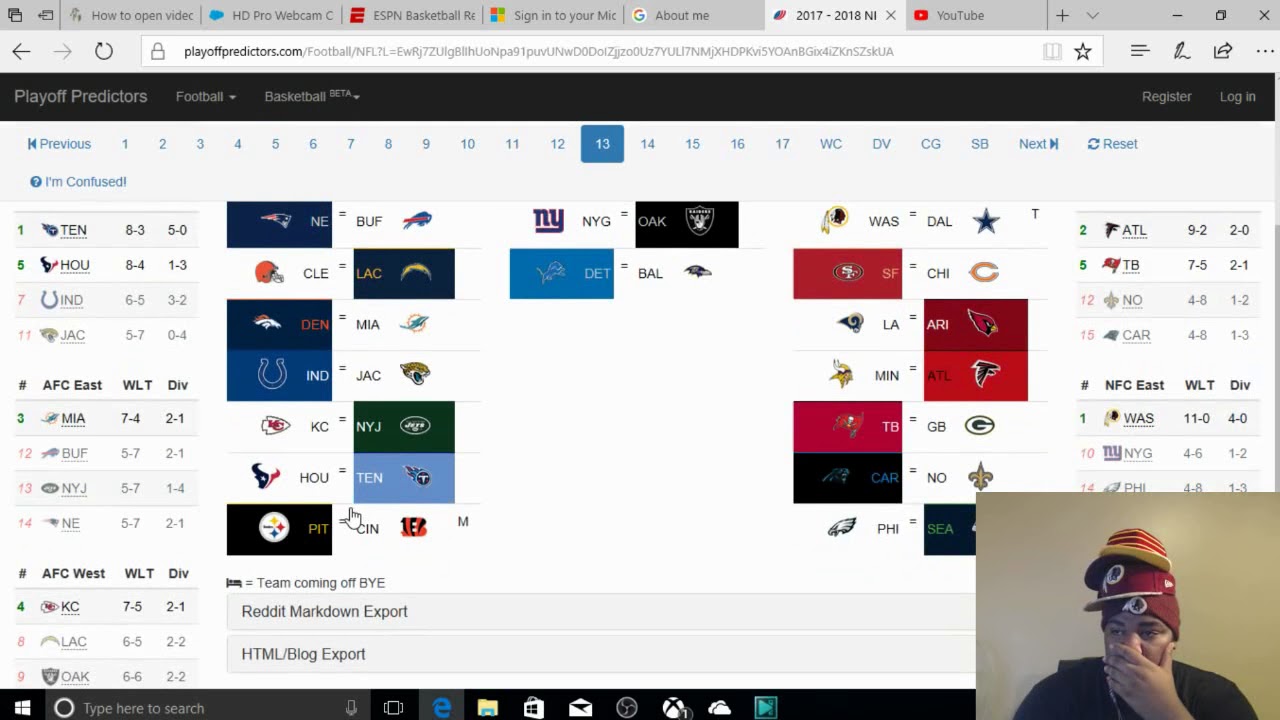
Task: Pick Buffalo Bills logo in NE matchup
Action: [417, 221]
